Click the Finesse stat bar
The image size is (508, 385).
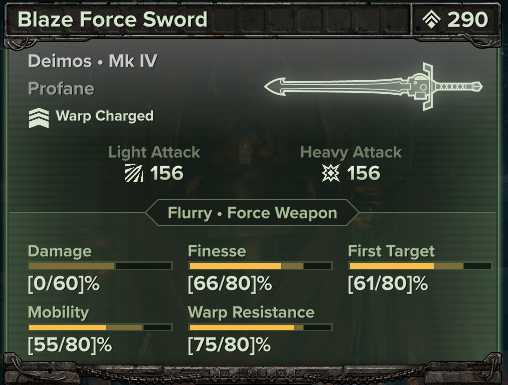[260, 266]
